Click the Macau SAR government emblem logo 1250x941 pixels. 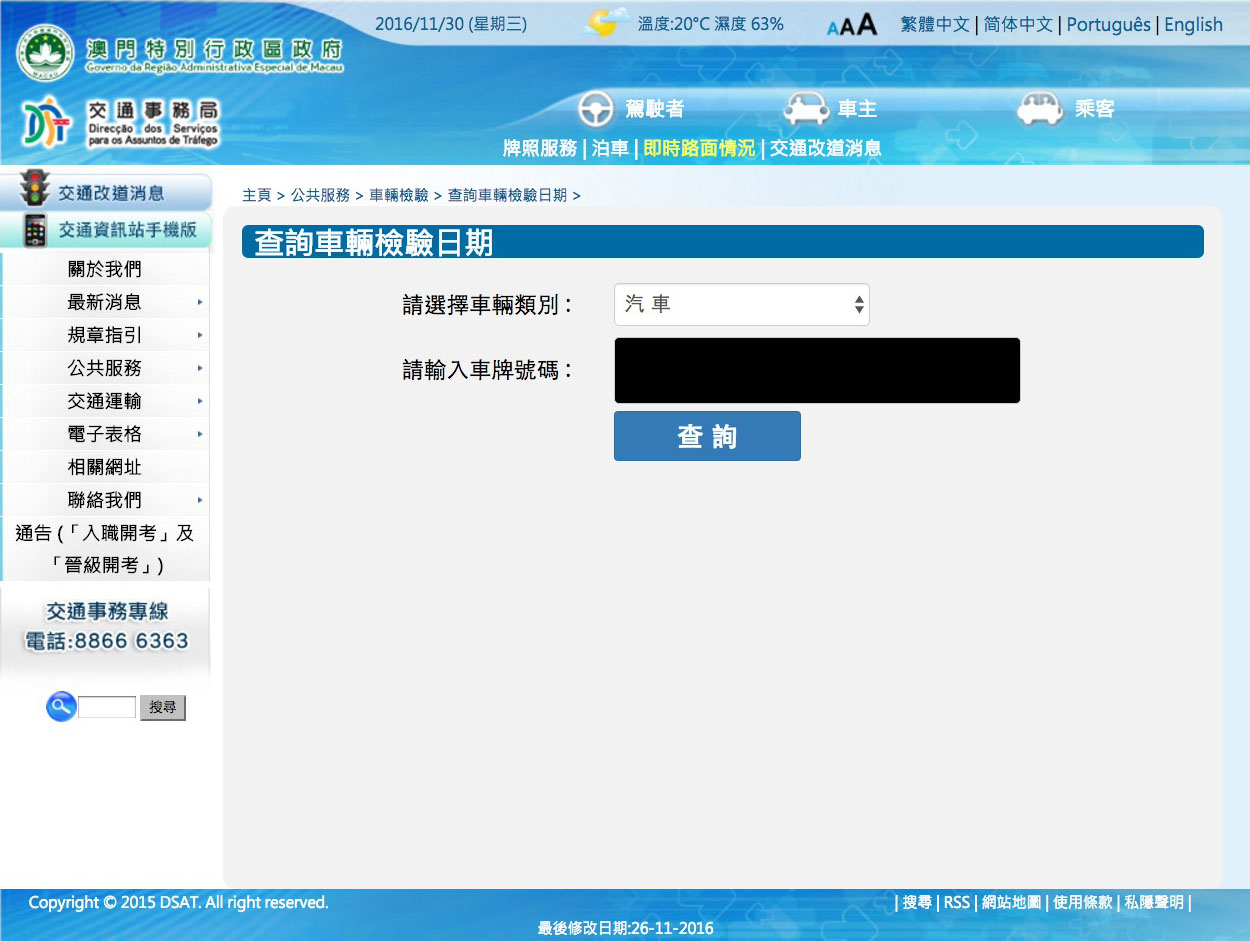44,54
